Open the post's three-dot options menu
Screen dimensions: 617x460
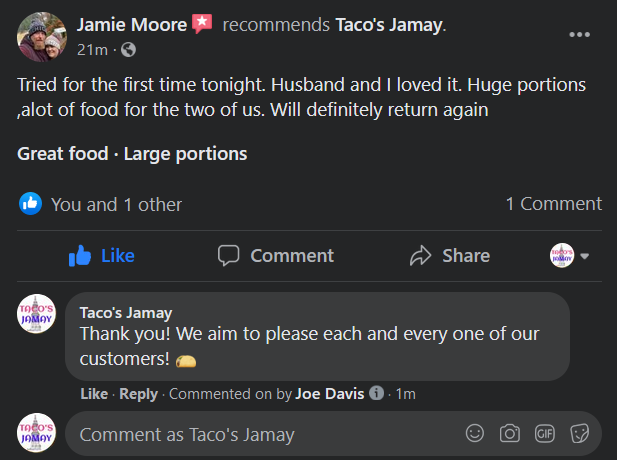(x=579, y=35)
